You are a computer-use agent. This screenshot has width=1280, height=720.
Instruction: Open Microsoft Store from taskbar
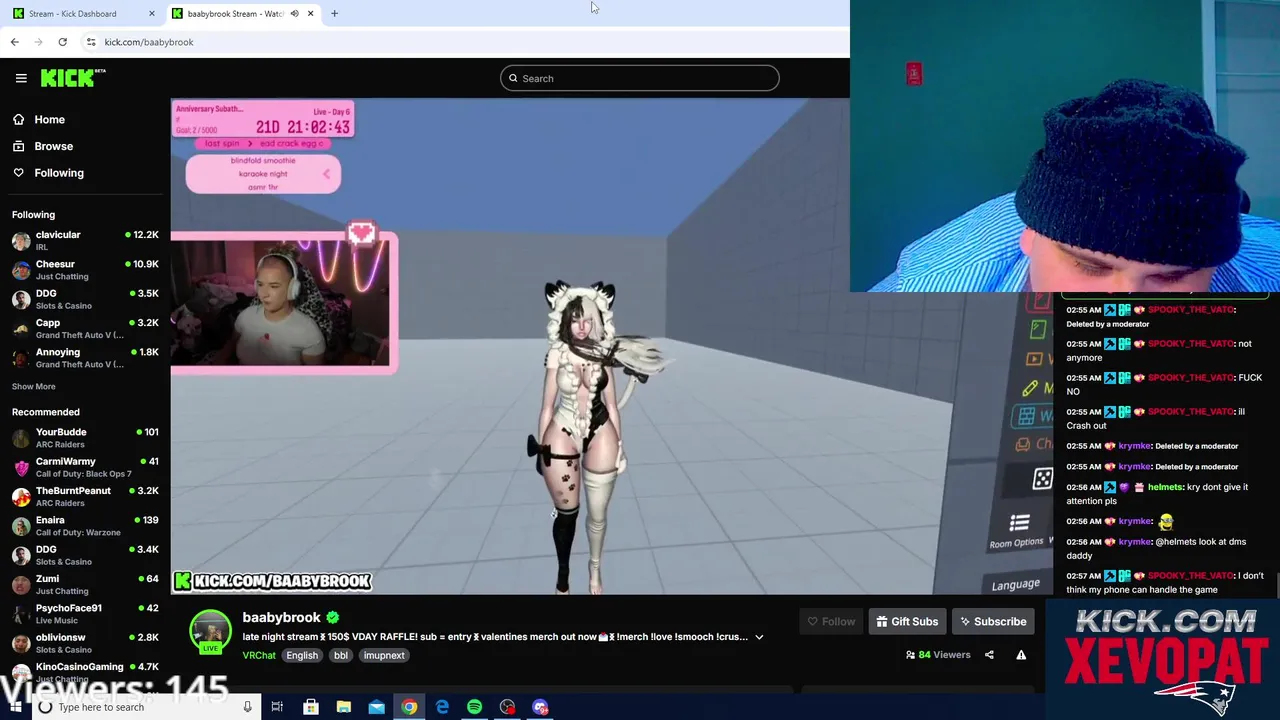coord(311,707)
